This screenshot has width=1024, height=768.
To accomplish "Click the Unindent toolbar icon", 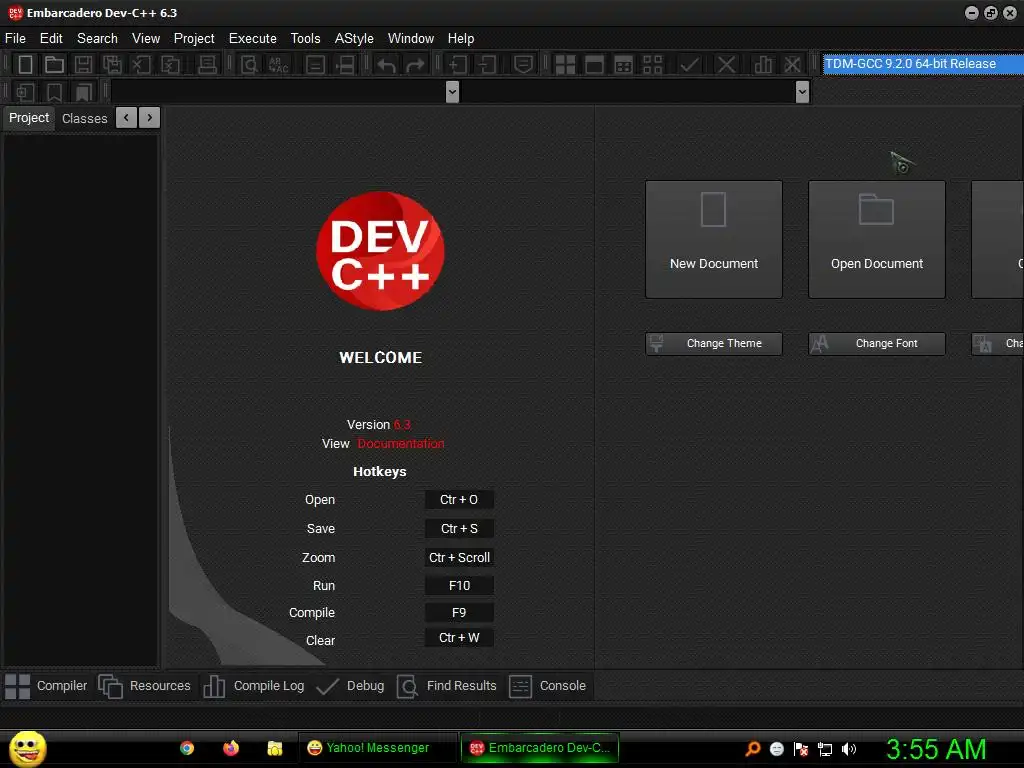I will click(x=487, y=64).
